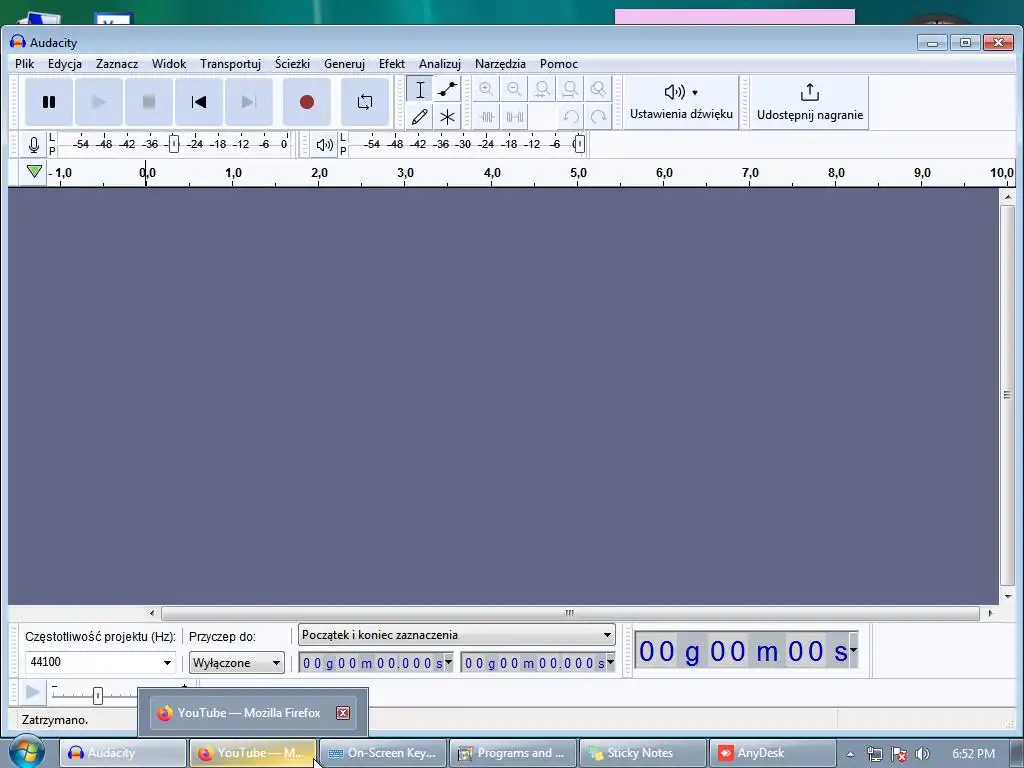Open the Generuj menu
The width and height of the screenshot is (1024, 768).
tap(344, 64)
